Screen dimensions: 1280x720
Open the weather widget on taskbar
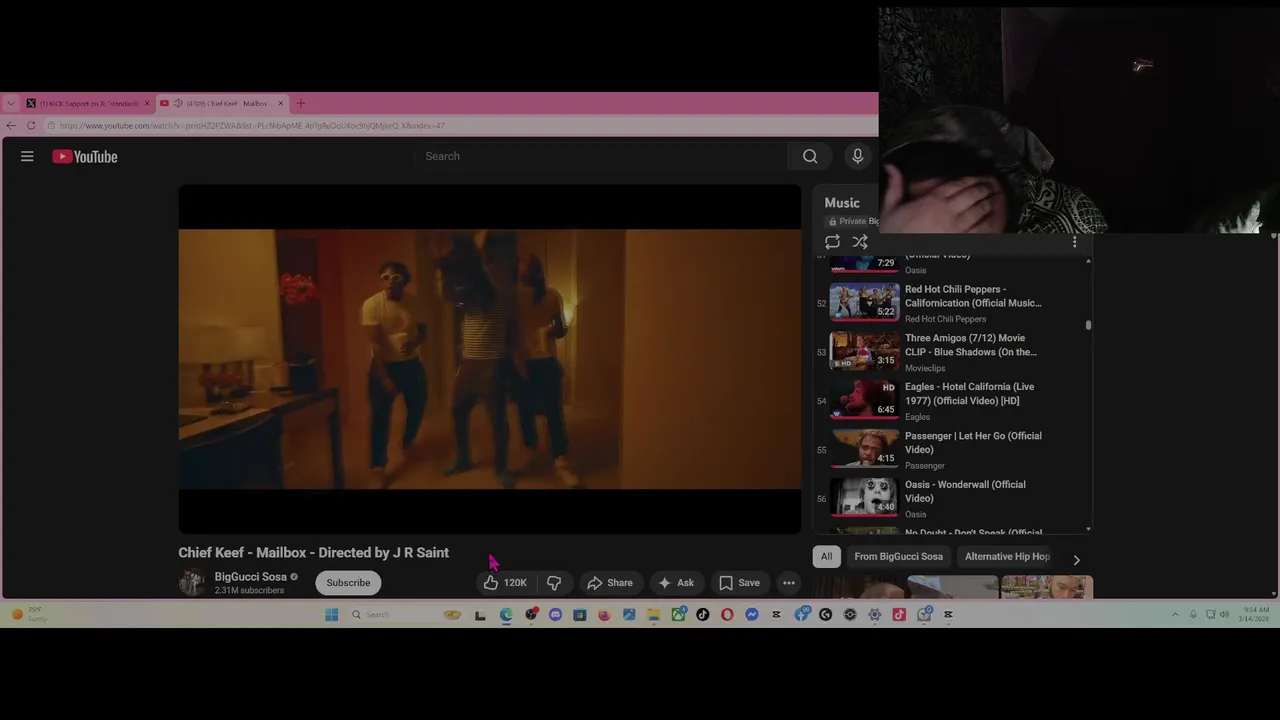[28, 615]
